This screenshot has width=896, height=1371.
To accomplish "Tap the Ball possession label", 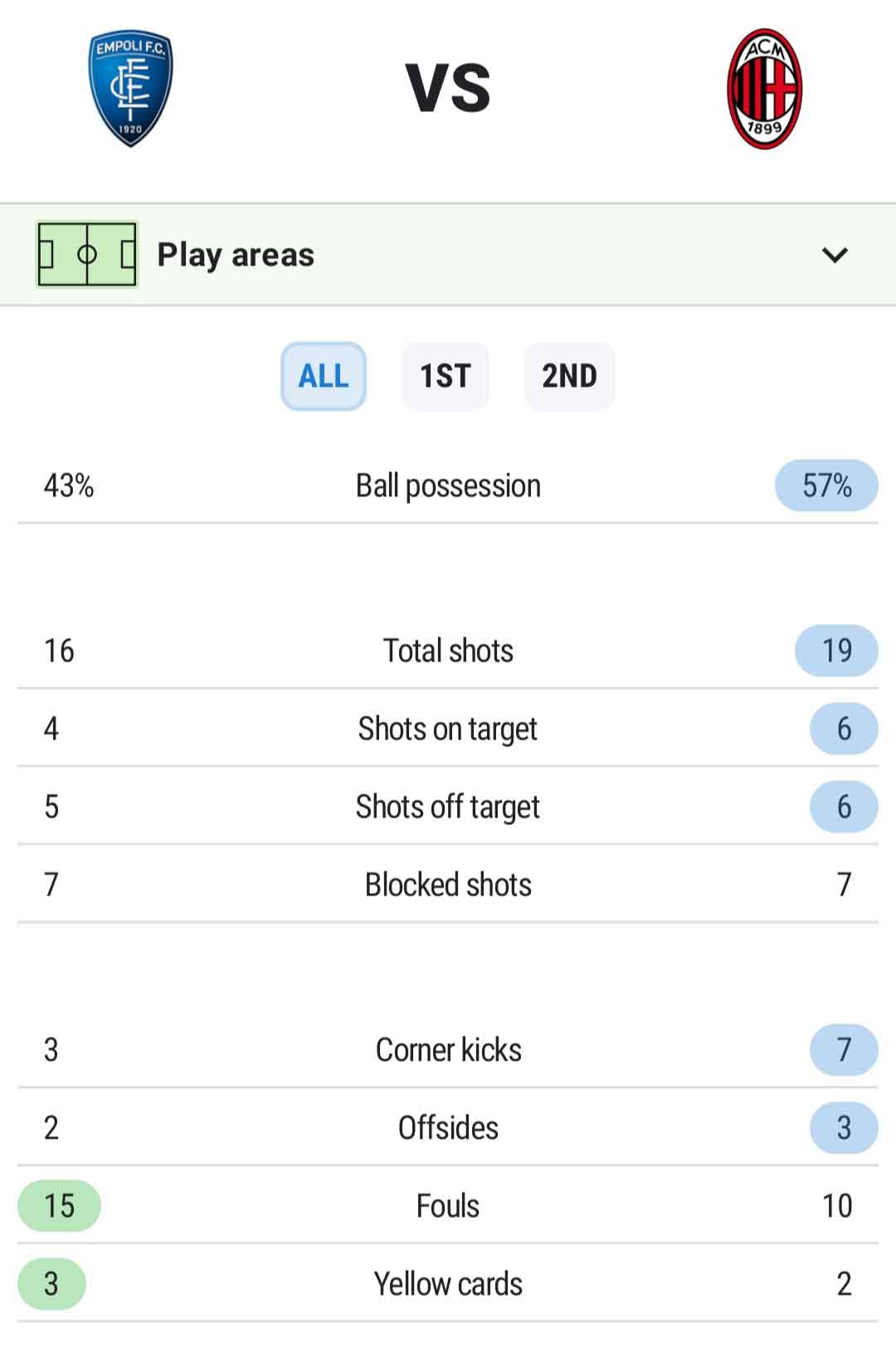I will coord(448,485).
